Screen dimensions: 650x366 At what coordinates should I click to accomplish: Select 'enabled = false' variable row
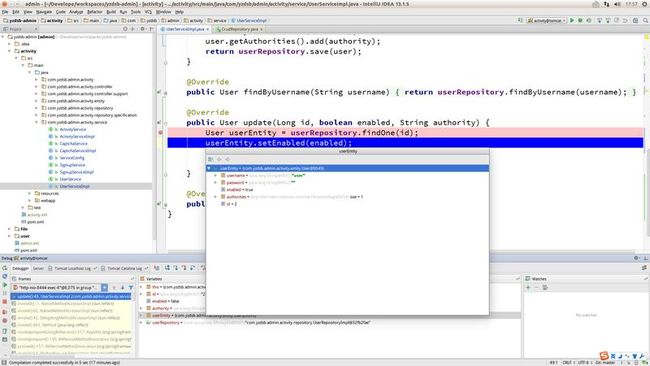[165, 301]
